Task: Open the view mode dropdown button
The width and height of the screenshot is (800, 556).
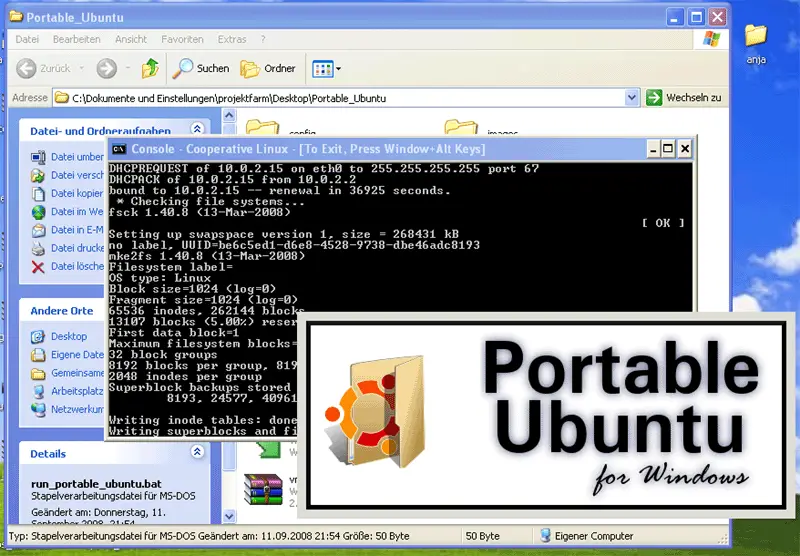Action: point(327,68)
